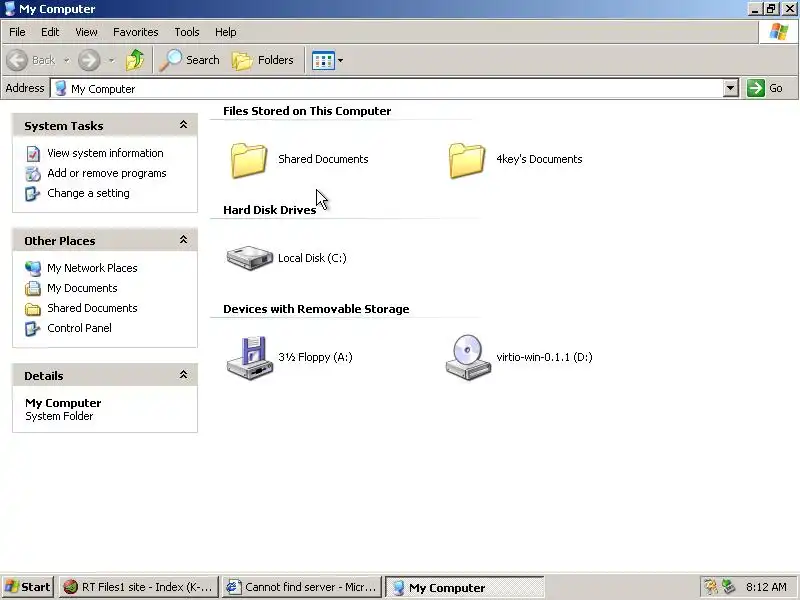Click the My Network Places icon
The width and height of the screenshot is (800, 600).
(x=33, y=268)
